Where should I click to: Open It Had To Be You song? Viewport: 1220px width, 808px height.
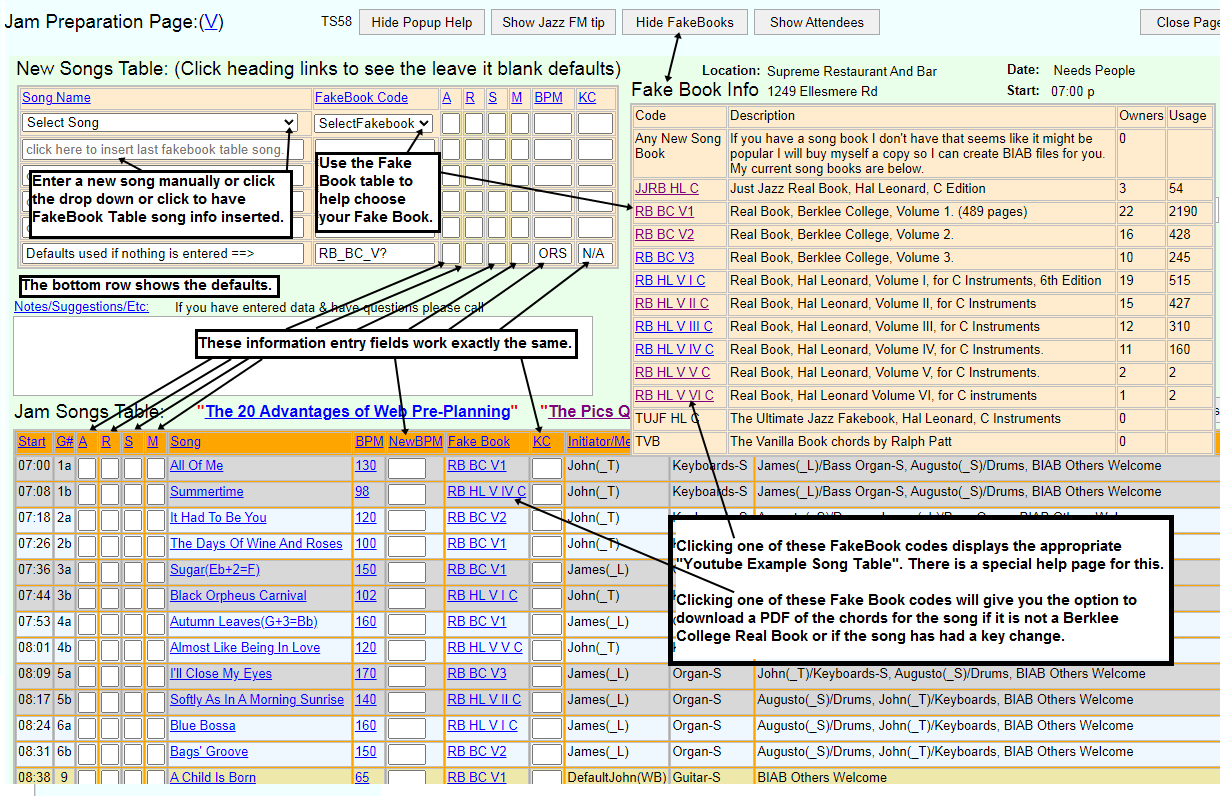(218, 518)
